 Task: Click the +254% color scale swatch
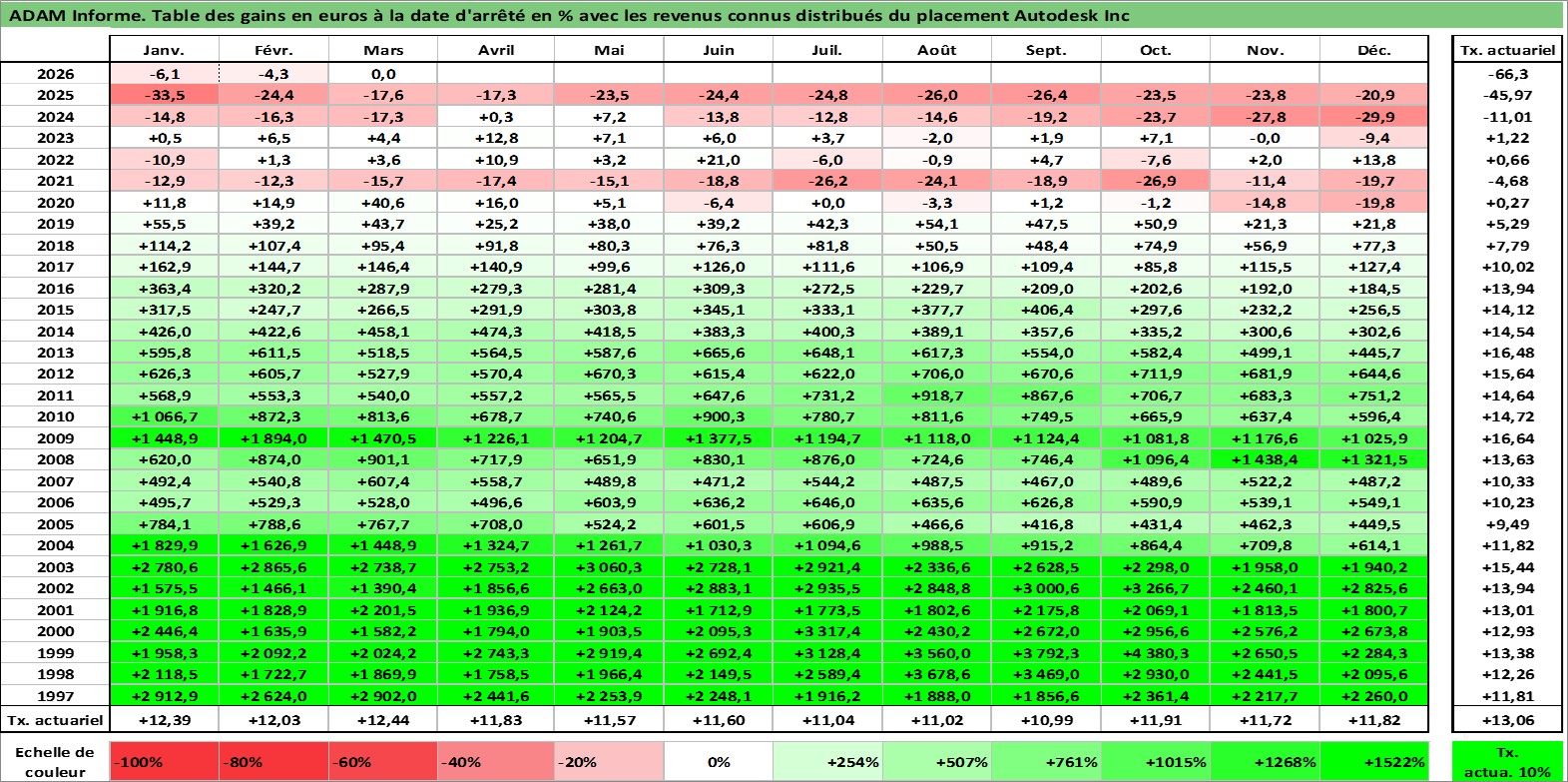827,761
